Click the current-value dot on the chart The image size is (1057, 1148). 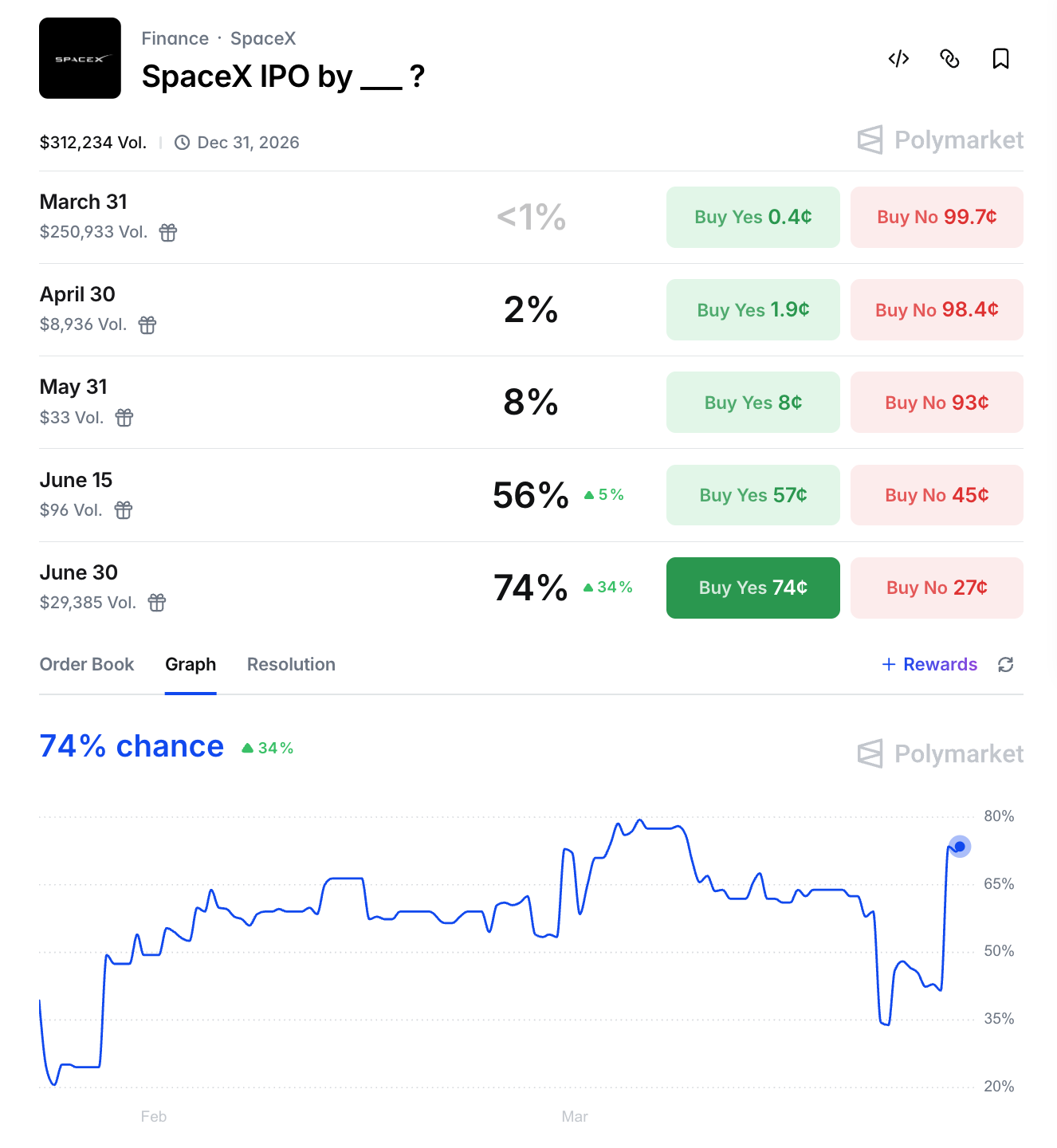tap(960, 847)
